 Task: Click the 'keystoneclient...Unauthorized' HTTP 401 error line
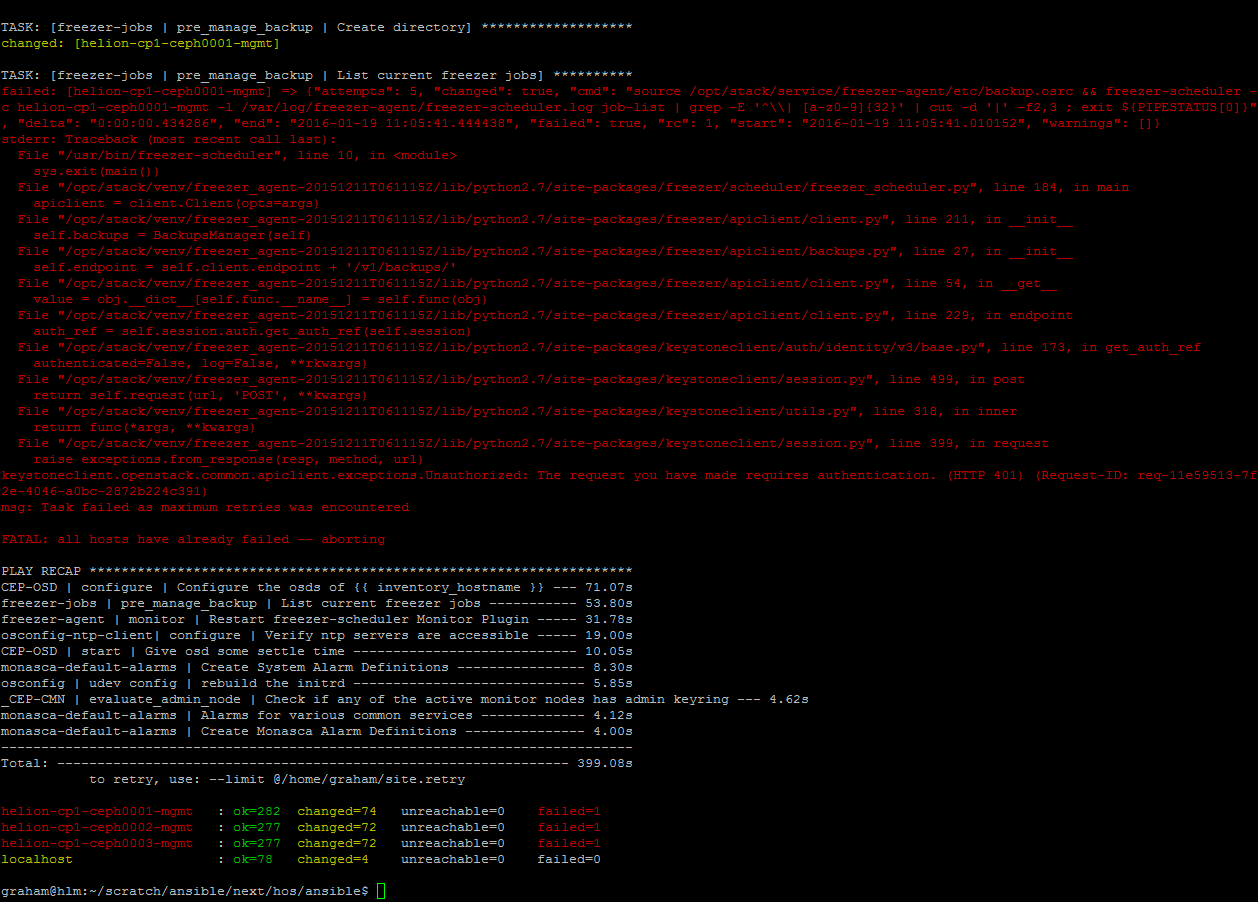point(628,483)
